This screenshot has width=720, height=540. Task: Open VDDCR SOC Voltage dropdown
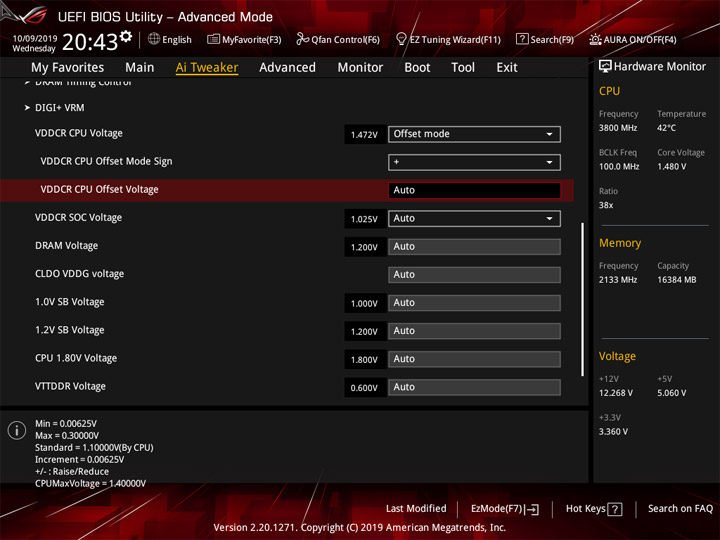474,219
